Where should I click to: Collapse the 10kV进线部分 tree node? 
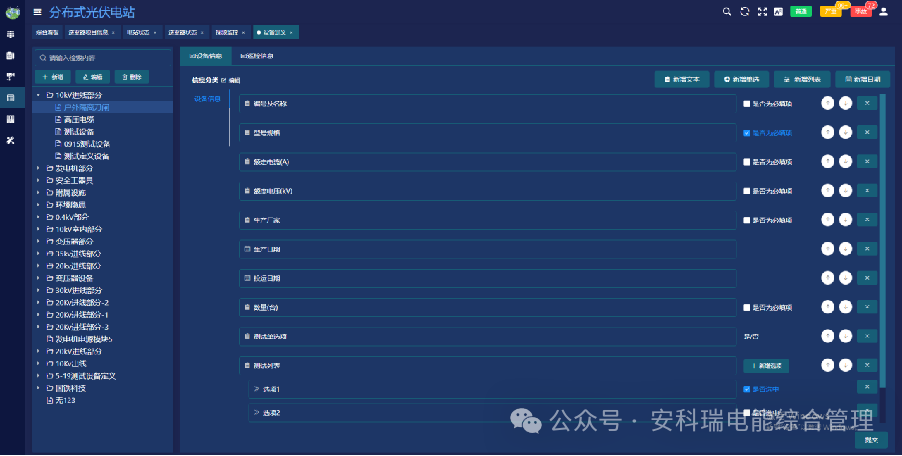point(39,95)
